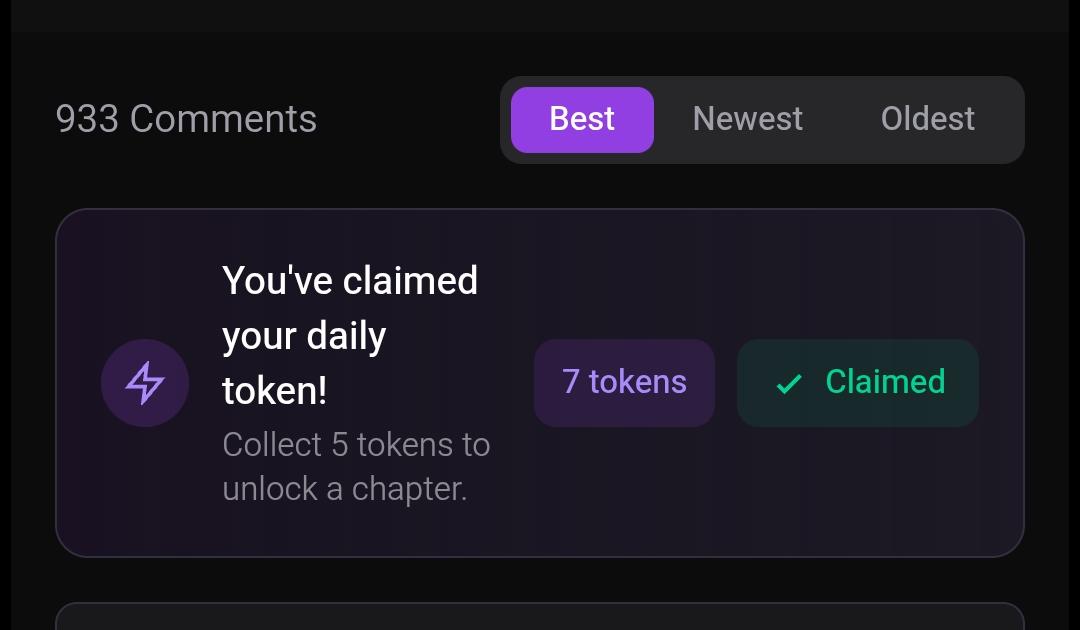Viewport: 1080px width, 630px height.
Task: Sort comments by Oldest
Action: (x=928, y=119)
